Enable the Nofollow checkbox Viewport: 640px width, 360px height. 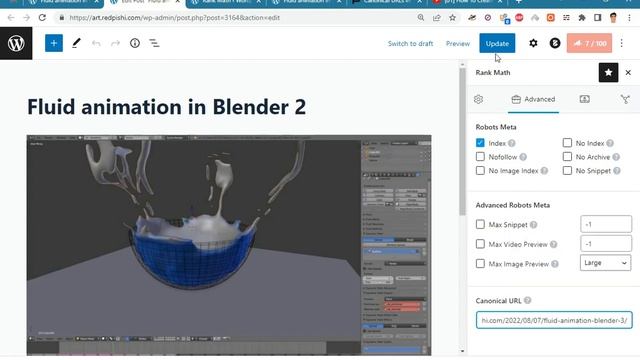(x=480, y=157)
